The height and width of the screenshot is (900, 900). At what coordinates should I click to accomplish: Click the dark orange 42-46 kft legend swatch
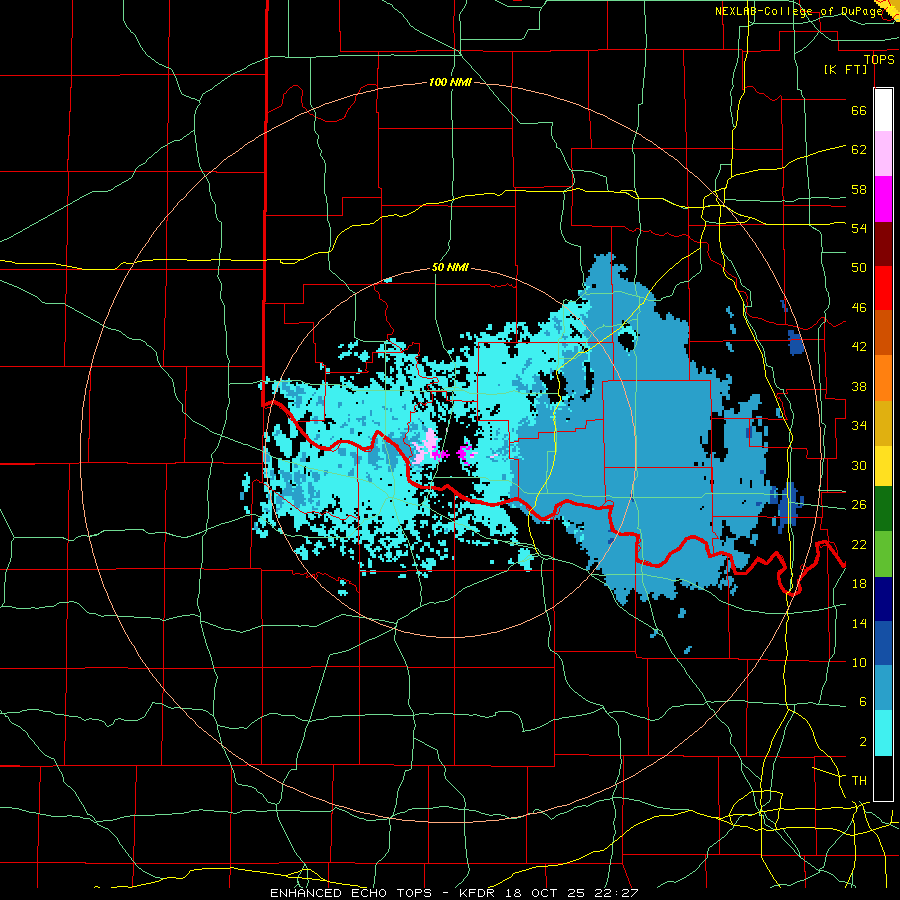point(883,333)
